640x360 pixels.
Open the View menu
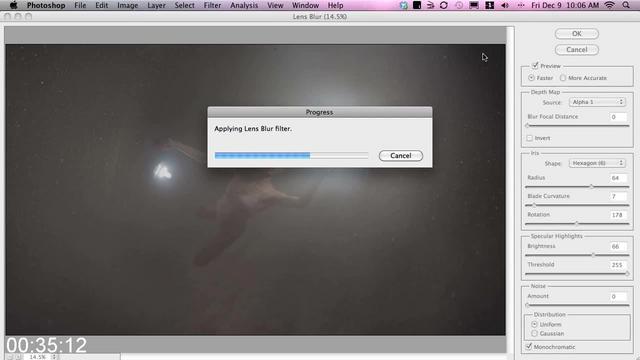275,5
